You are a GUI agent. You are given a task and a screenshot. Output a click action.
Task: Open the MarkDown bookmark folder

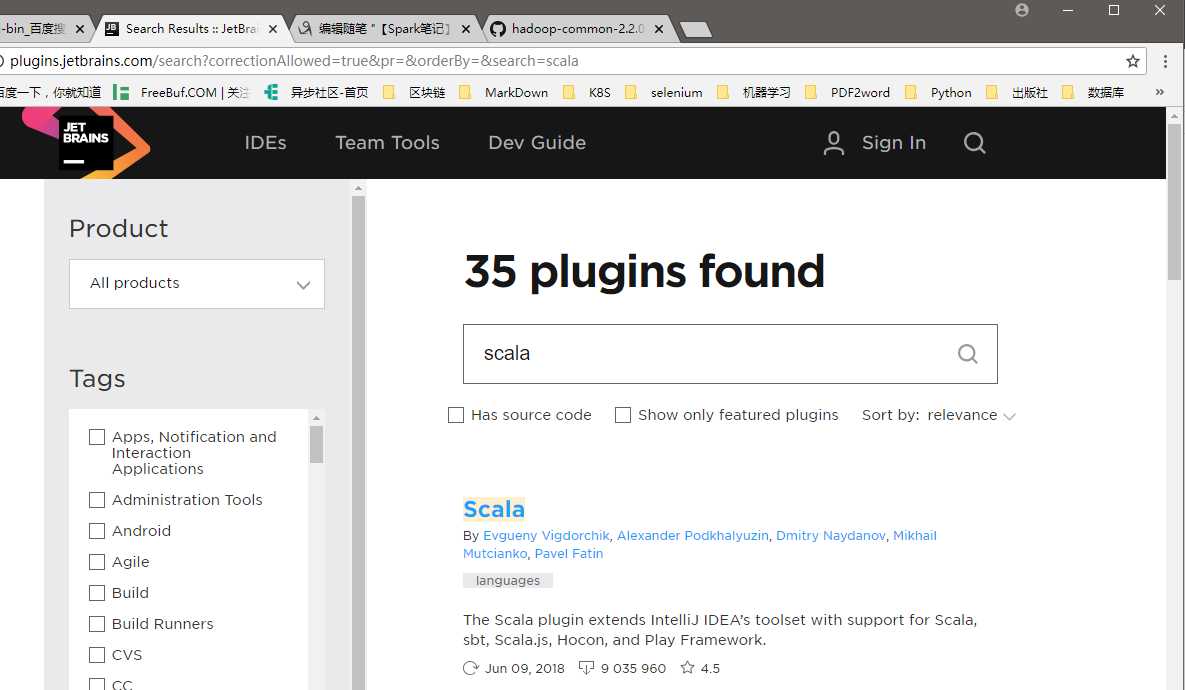(503, 92)
